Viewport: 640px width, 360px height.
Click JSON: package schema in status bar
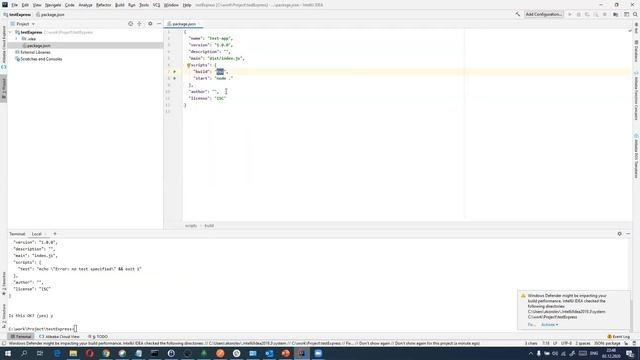pos(607,344)
